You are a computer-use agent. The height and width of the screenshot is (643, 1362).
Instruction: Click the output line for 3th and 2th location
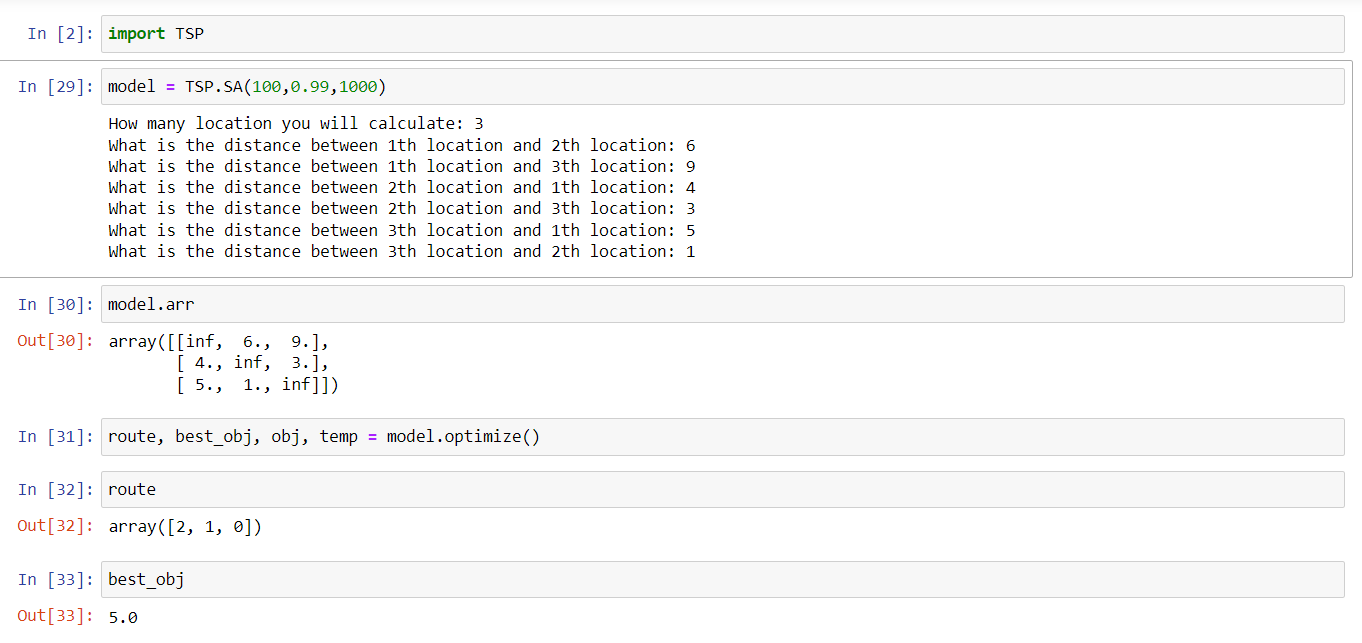point(402,252)
